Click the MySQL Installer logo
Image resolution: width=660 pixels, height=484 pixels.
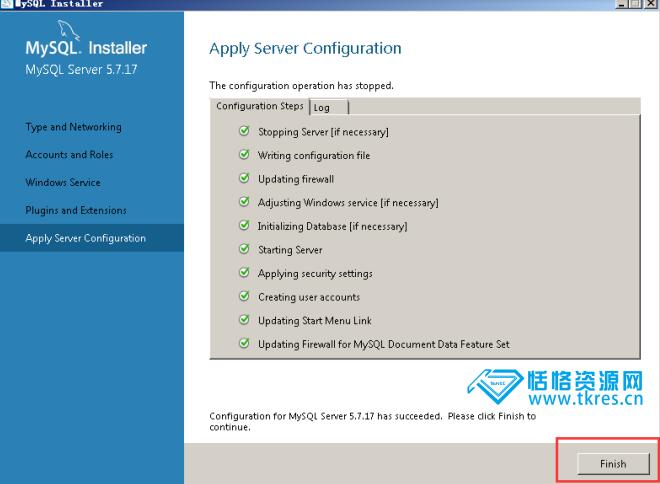point(85,48)
